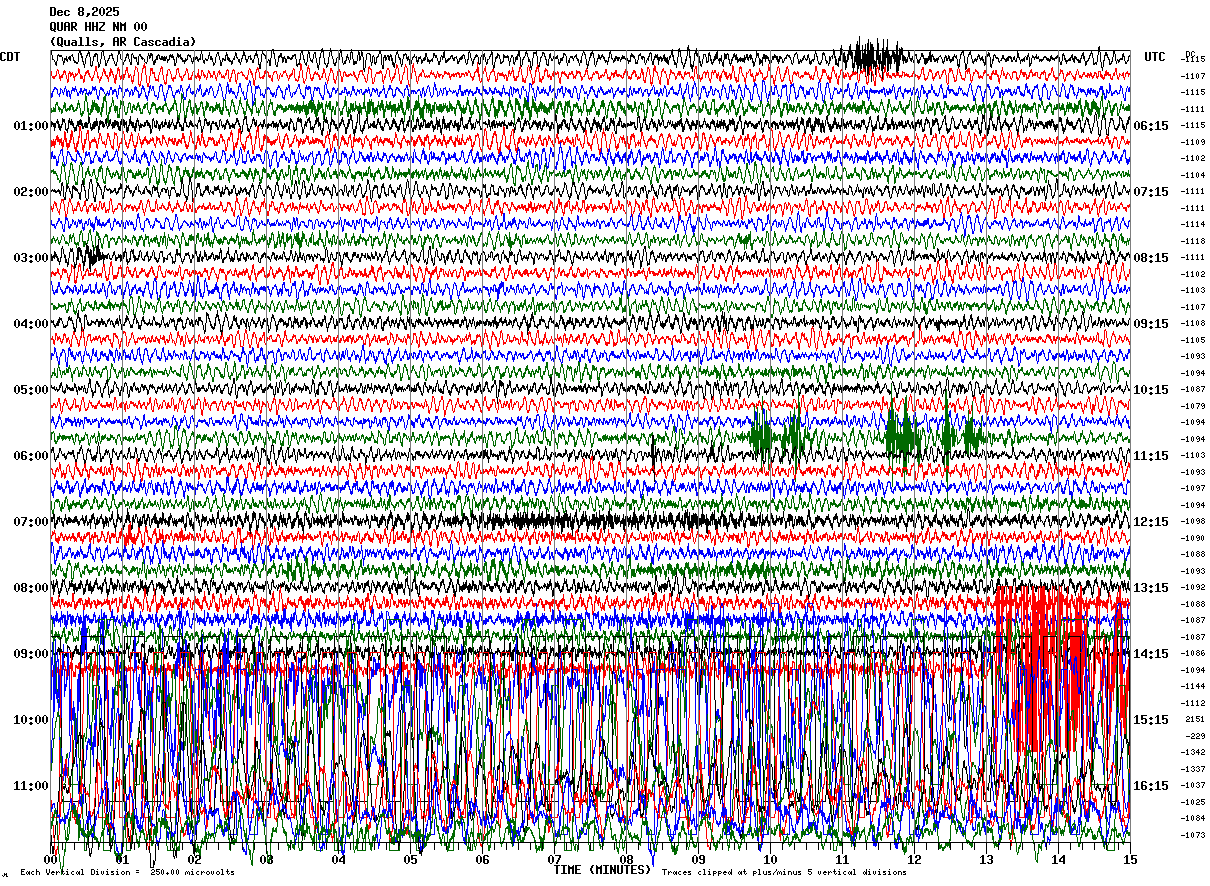Viewport: 1210px width, 886px height.
Task: Select the DC offset value 2151
Action: [x=1194, y=720]
